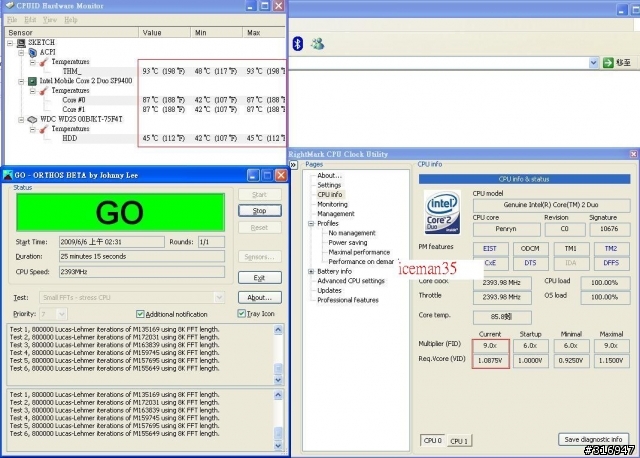
Task: Click lower test log scrollbar up arrow
Action: pyautogui.click(x=278, y=395)
